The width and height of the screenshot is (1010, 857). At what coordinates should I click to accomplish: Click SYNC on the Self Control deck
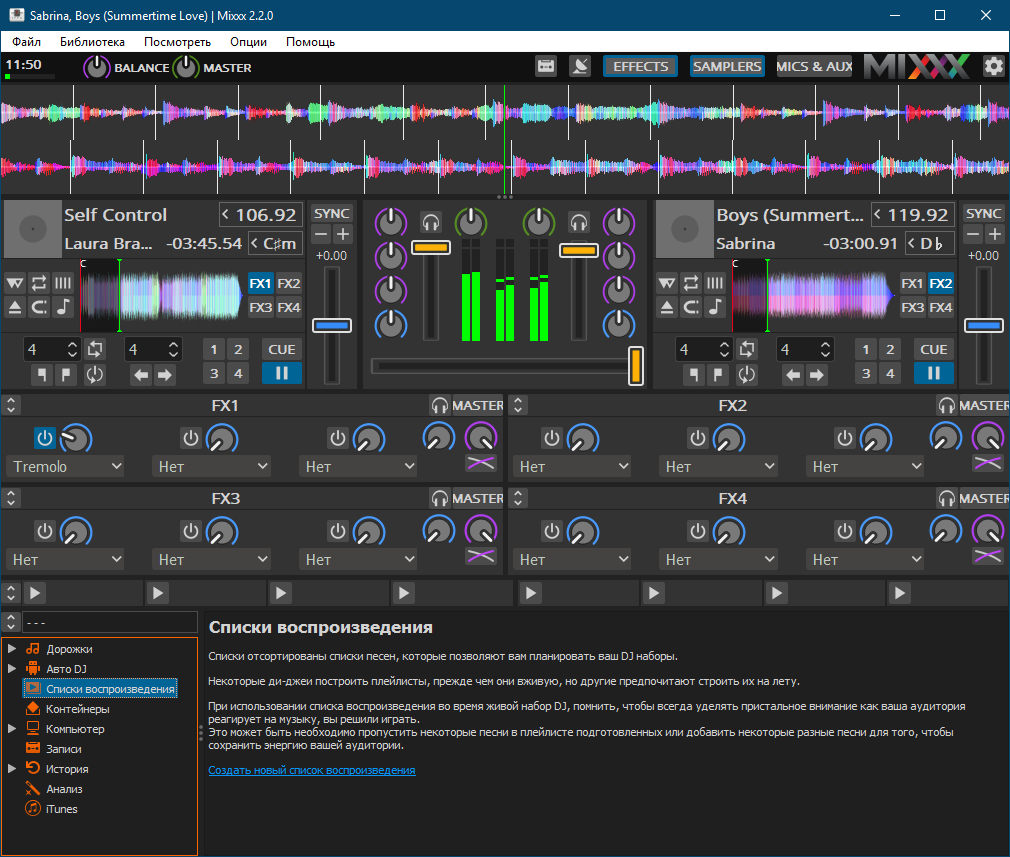tap(332, 213)
